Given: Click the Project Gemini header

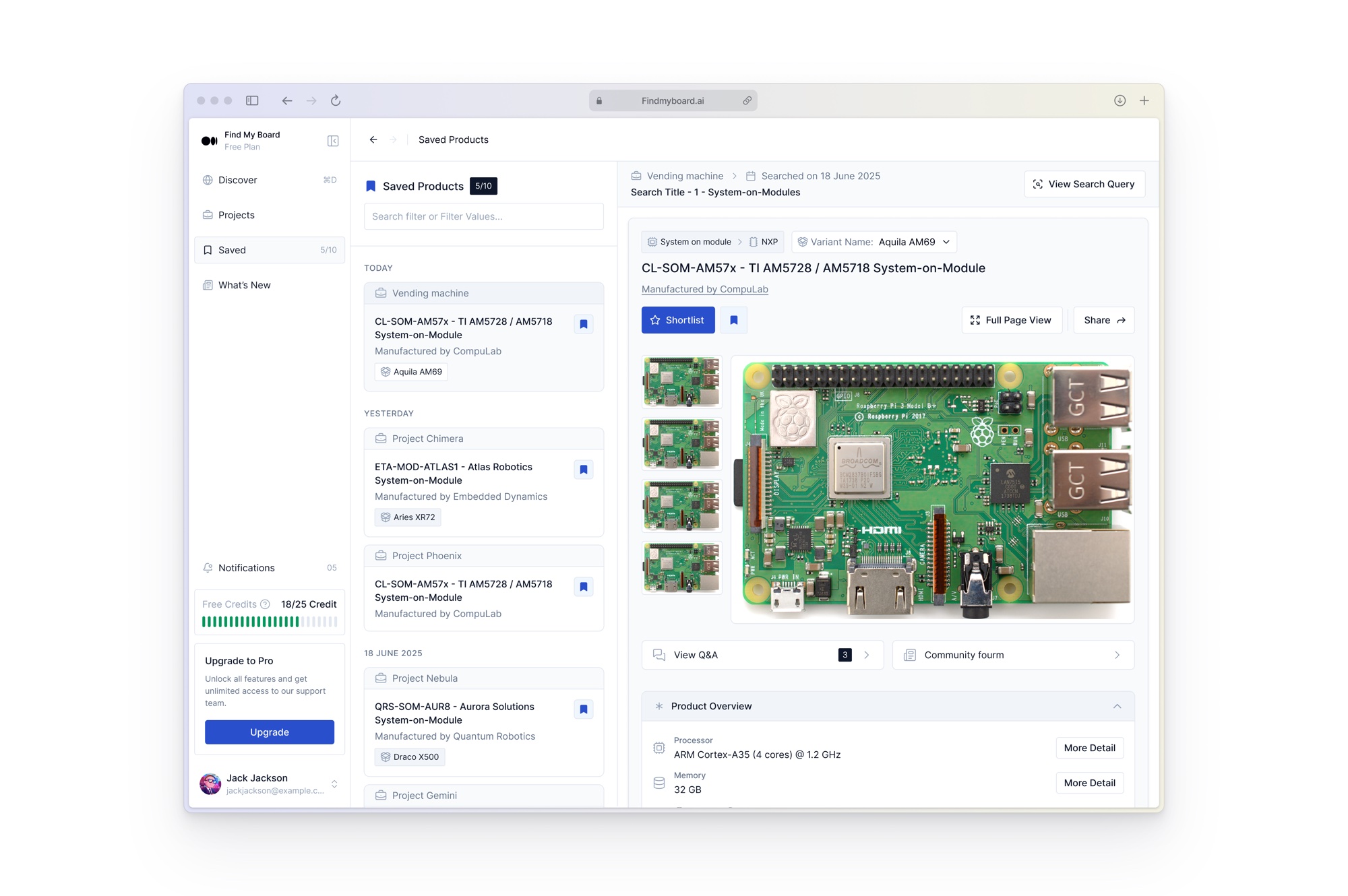Looking at the screenshot, I should (x=483, y=796).
